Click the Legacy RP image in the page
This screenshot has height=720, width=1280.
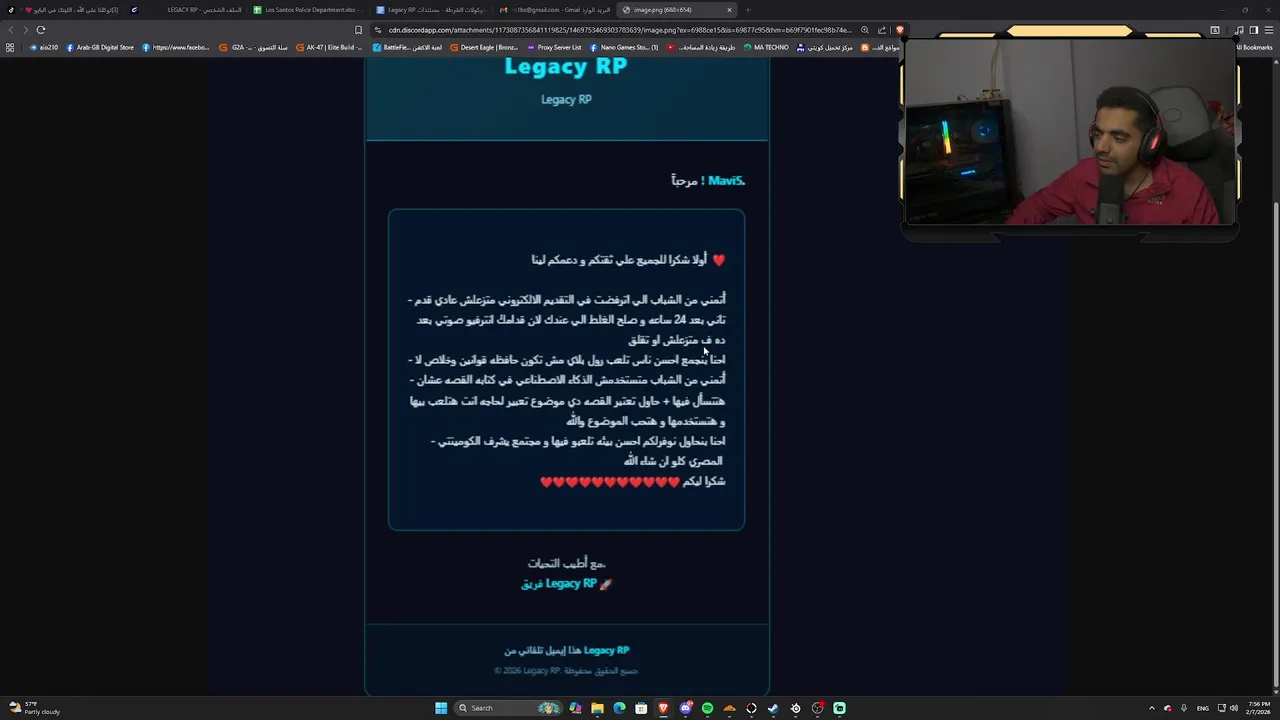tap(566, 377)
